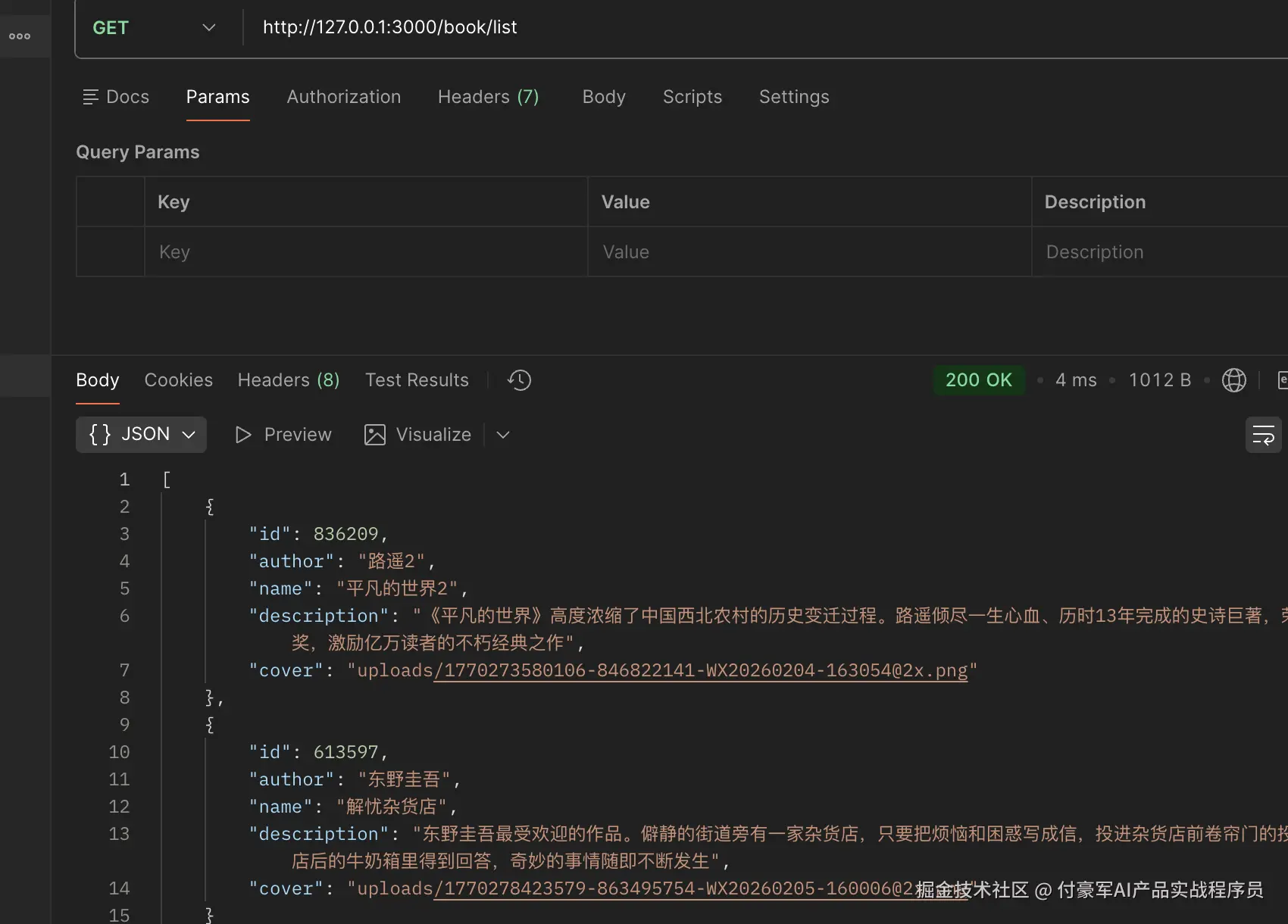Click the author value "东野圭吾"
Screen dimensions: 1288x924
405,780
